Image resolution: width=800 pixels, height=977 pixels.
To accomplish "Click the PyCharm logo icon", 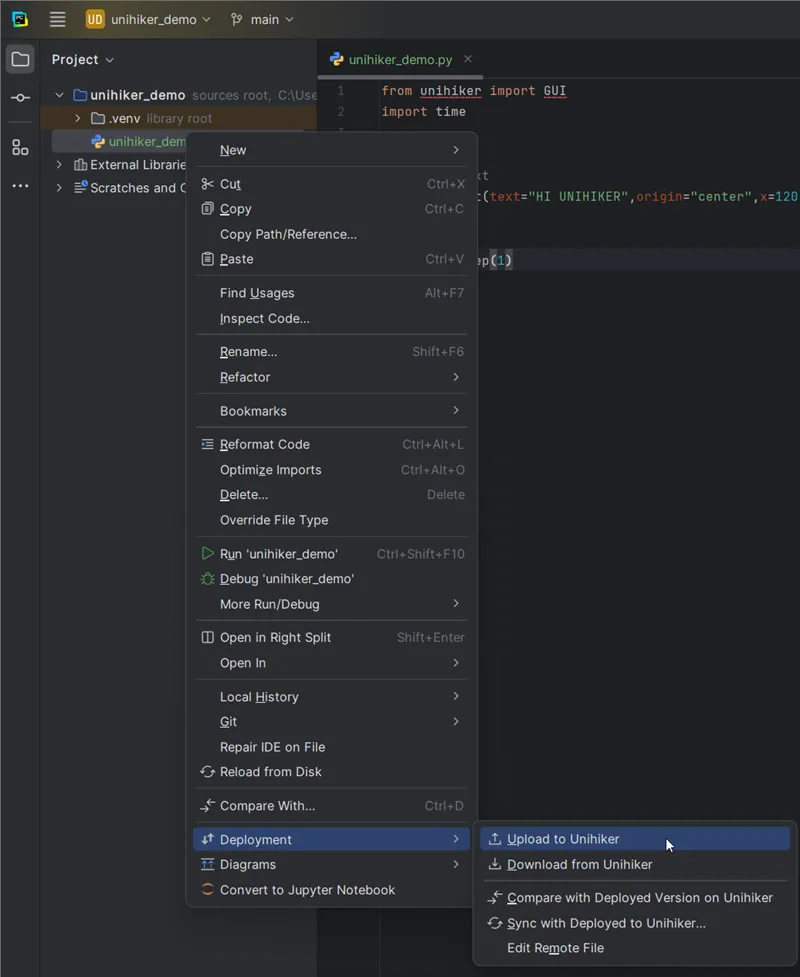I will click(x=20, y=19).
